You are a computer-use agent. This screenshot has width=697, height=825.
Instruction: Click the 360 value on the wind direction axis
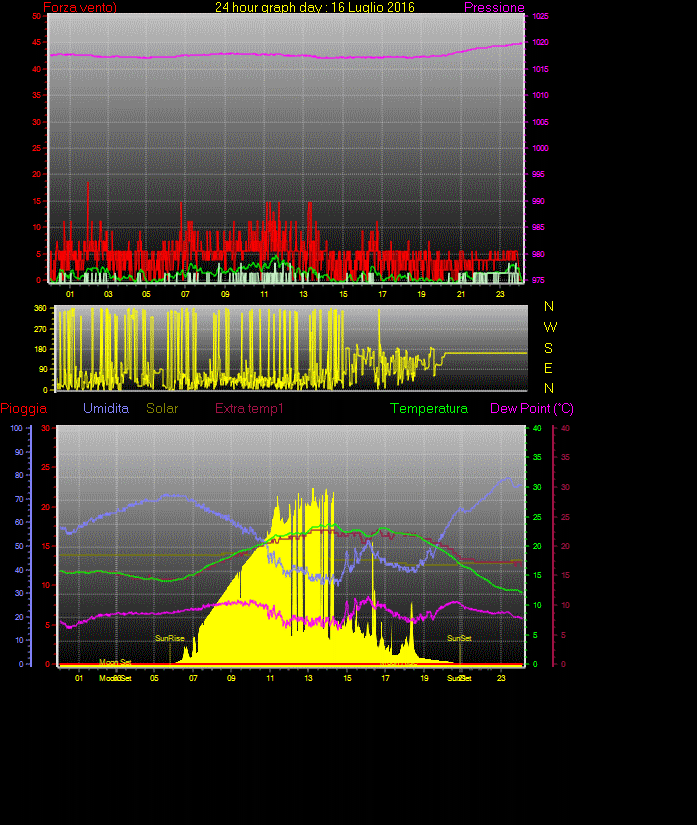(41, 308)
